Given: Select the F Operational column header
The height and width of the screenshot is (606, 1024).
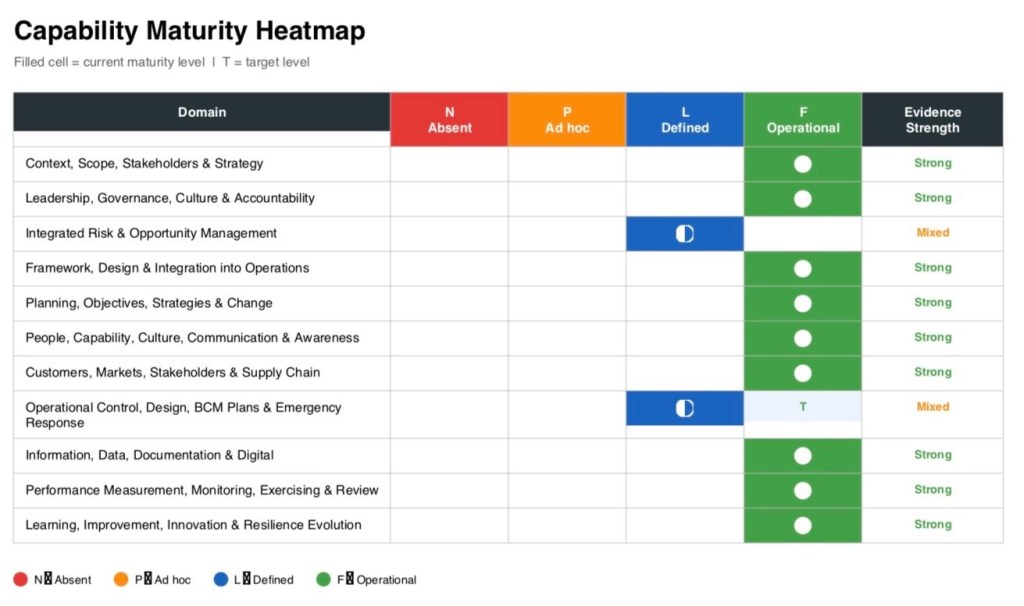Looking at the screenshot, I should [x=802, y=120].
